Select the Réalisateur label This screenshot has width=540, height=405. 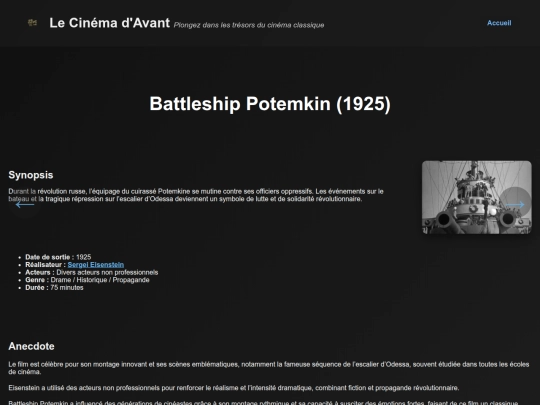point(45,264)
